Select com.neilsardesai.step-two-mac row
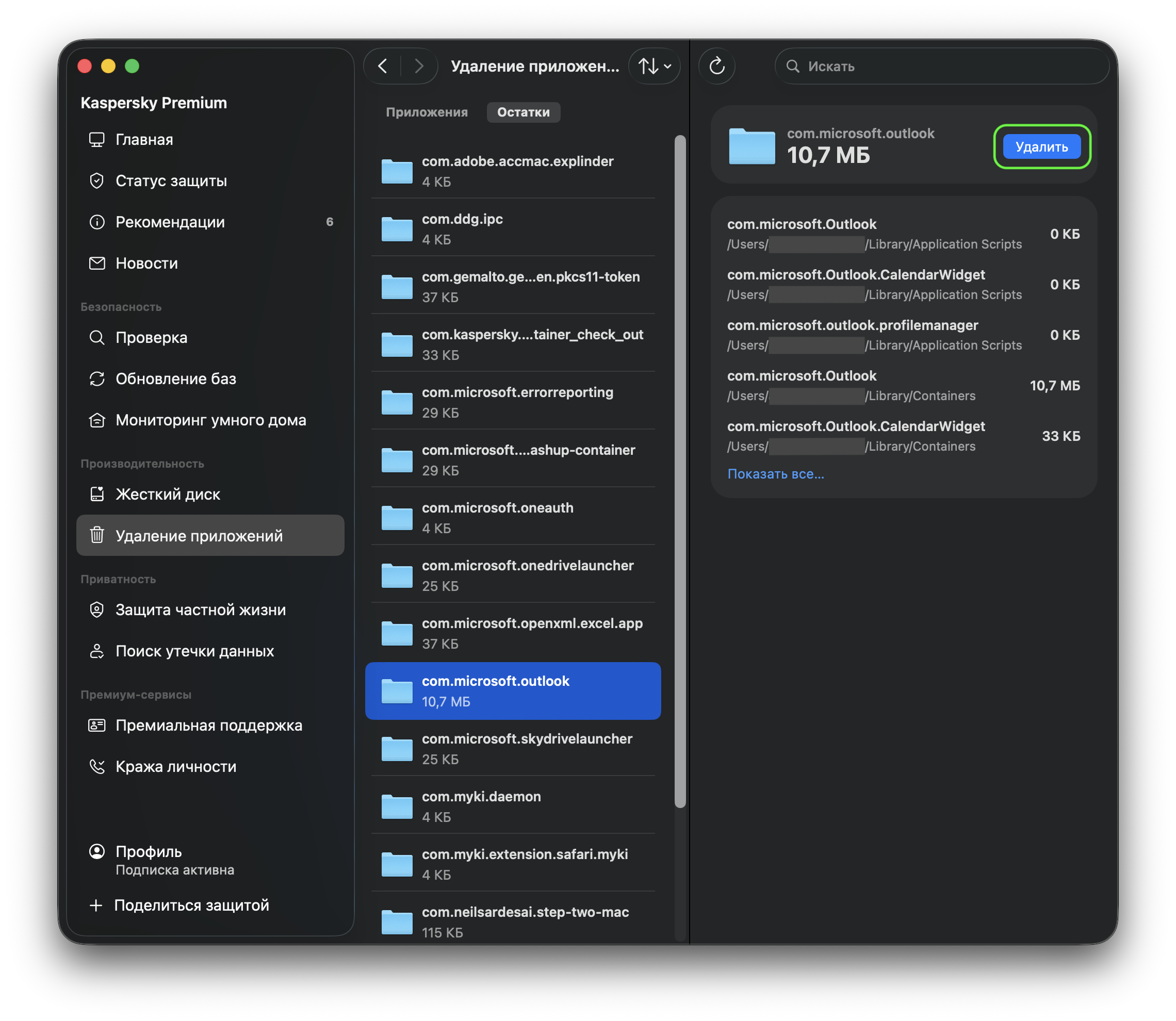 coord(513,922)
